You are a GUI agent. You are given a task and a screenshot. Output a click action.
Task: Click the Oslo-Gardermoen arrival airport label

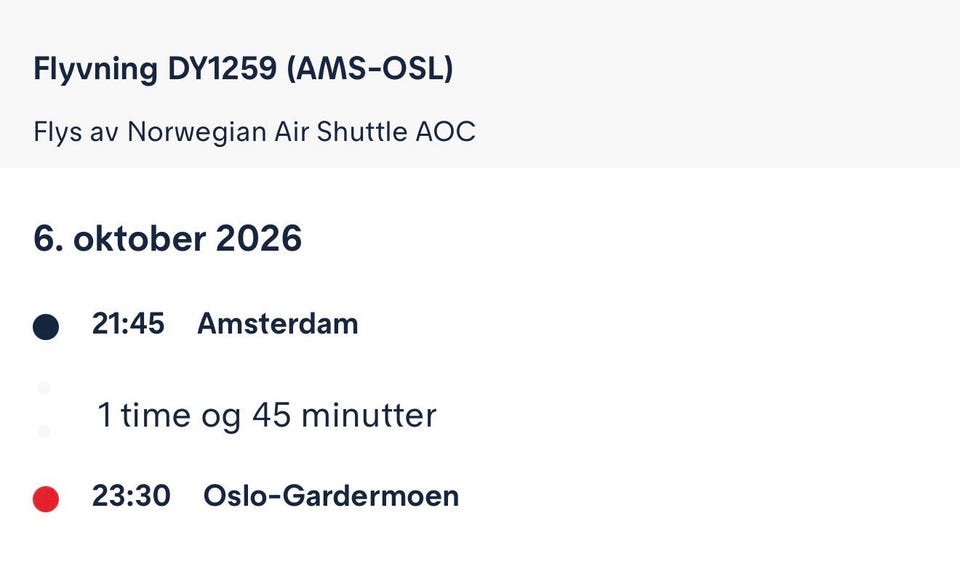(x=331, y=495)
